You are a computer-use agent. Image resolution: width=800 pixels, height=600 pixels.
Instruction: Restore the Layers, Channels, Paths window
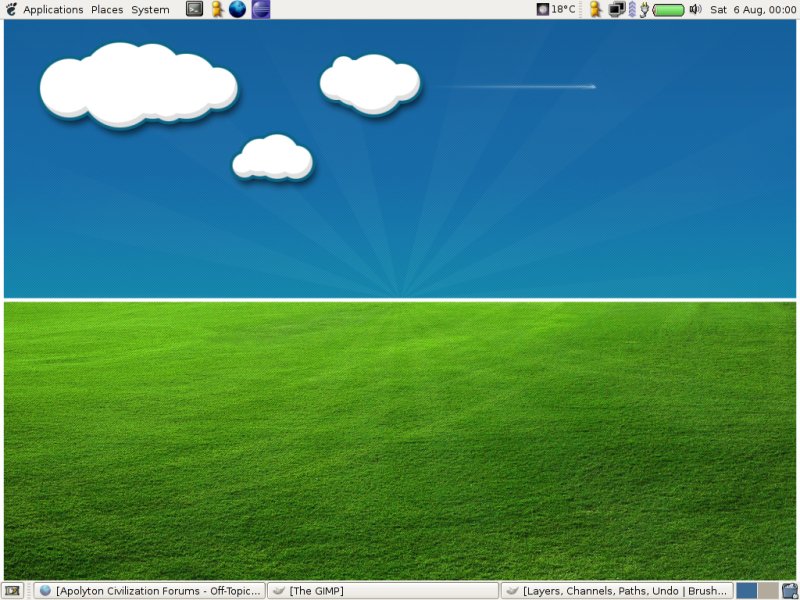[x=617, y=591]
